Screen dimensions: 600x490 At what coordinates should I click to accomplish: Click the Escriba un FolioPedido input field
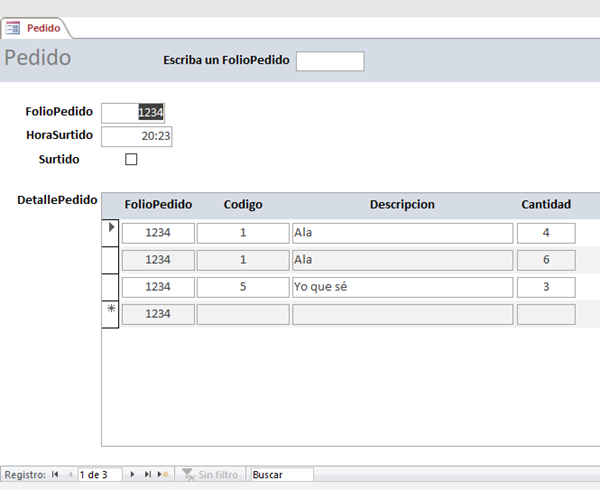pos(330,61)
